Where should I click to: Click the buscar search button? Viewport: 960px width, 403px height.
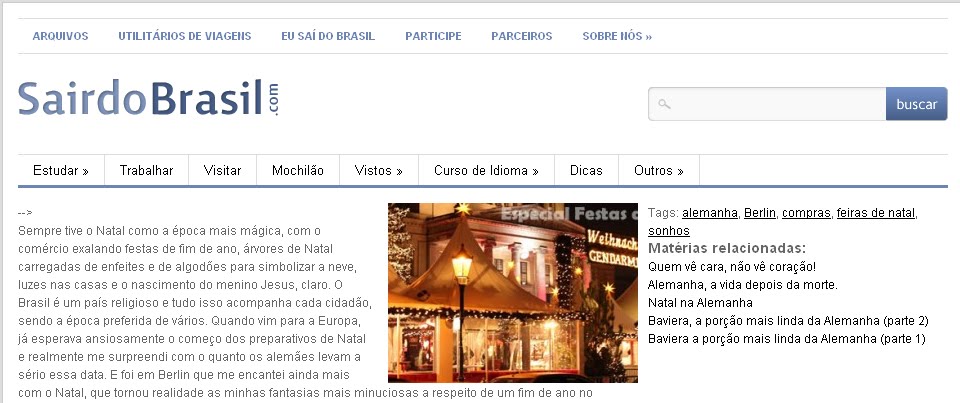pos(917,104)
